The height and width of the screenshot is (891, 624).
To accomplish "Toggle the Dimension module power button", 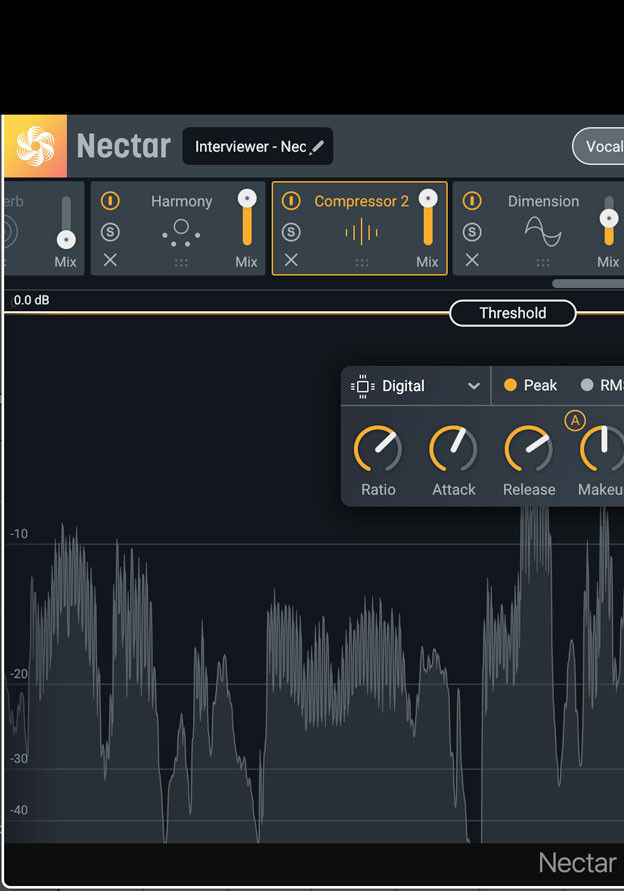I will (472, 201).
